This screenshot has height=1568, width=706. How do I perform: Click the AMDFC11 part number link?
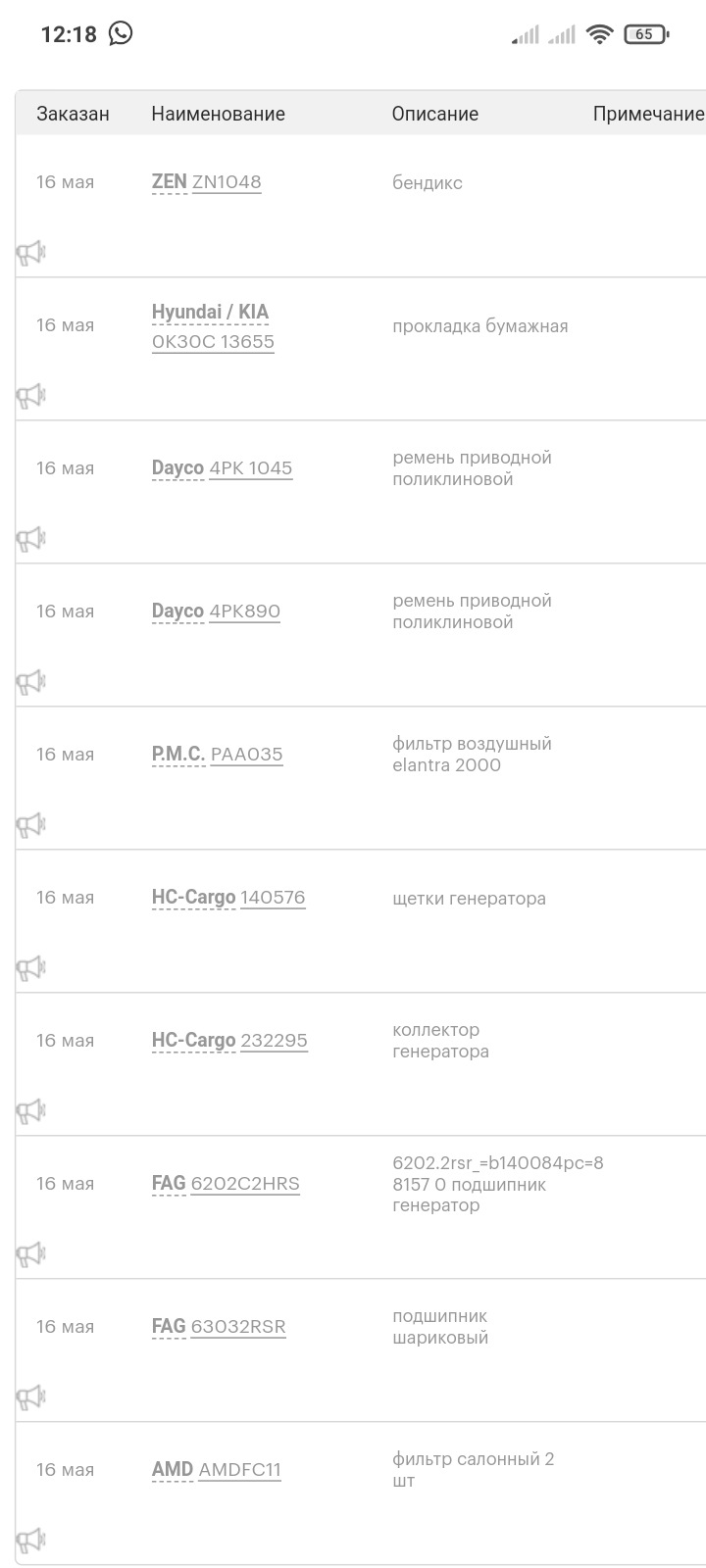click(x=239, y=1470)
